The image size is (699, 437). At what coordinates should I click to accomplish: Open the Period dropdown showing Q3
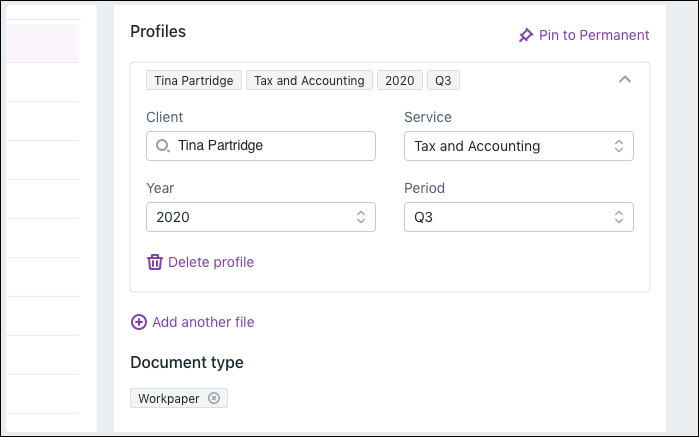click(518, 217)
